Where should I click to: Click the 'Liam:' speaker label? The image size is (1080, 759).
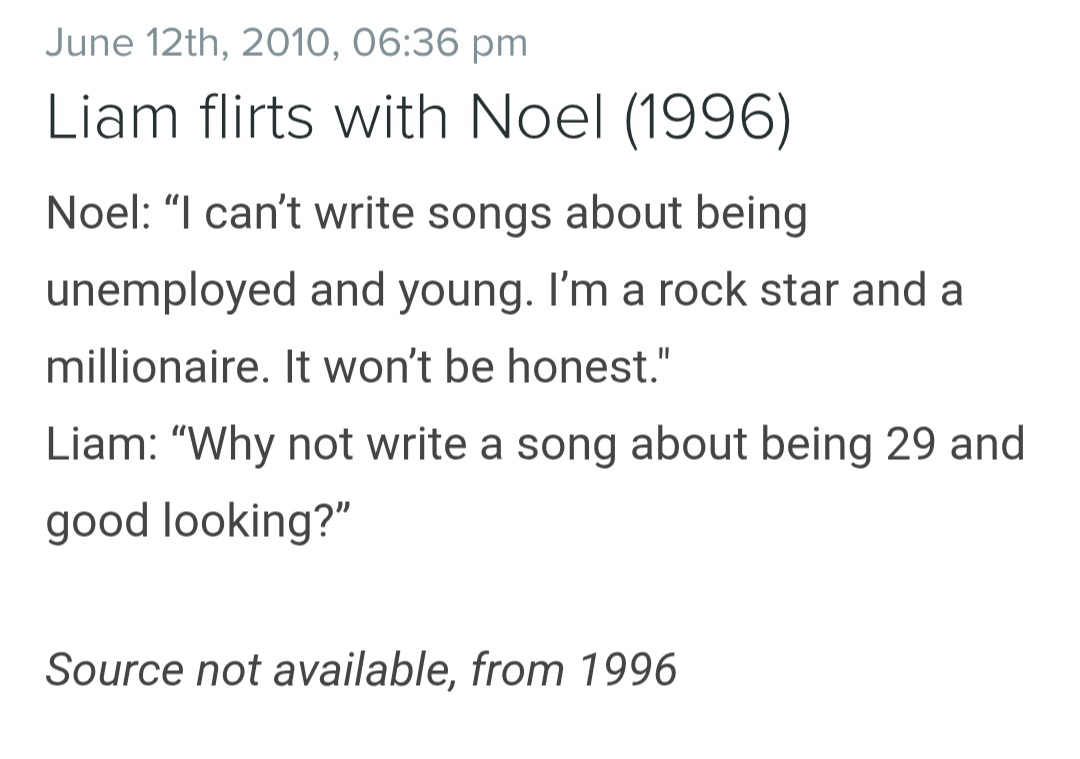(102, 444)
